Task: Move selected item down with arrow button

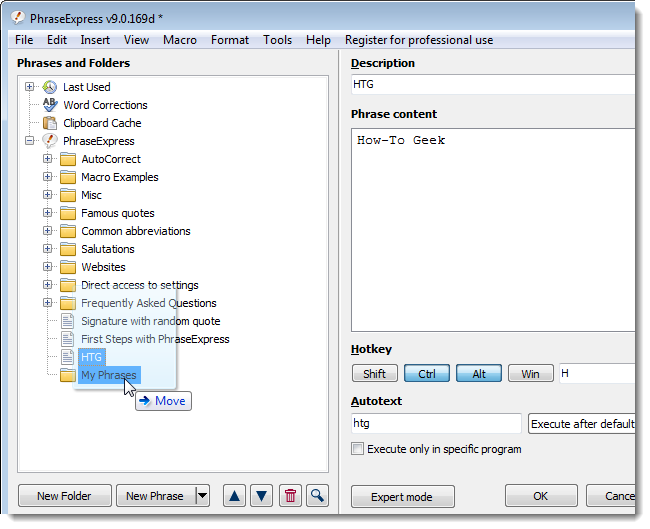Action: (x=262, y=495)
